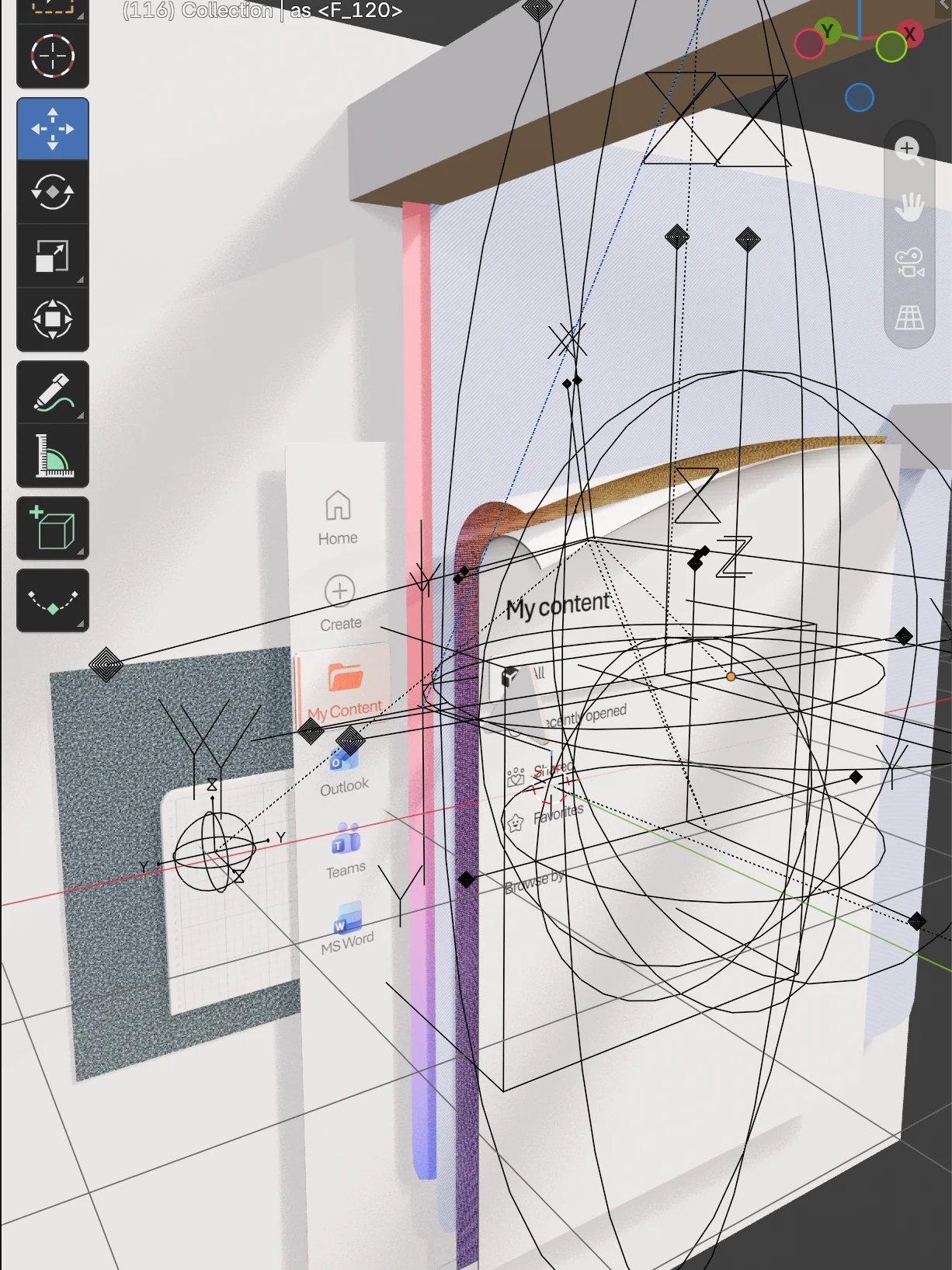The image size is (952, 1270).
Task: Click the My content heading text
Action: click(x=558, y=605)
